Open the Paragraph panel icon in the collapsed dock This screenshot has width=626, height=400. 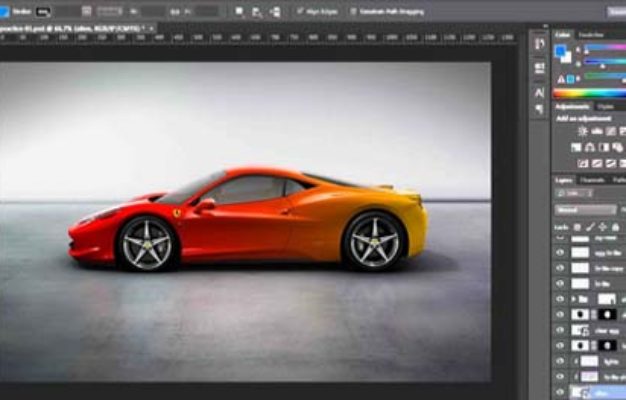539,106
